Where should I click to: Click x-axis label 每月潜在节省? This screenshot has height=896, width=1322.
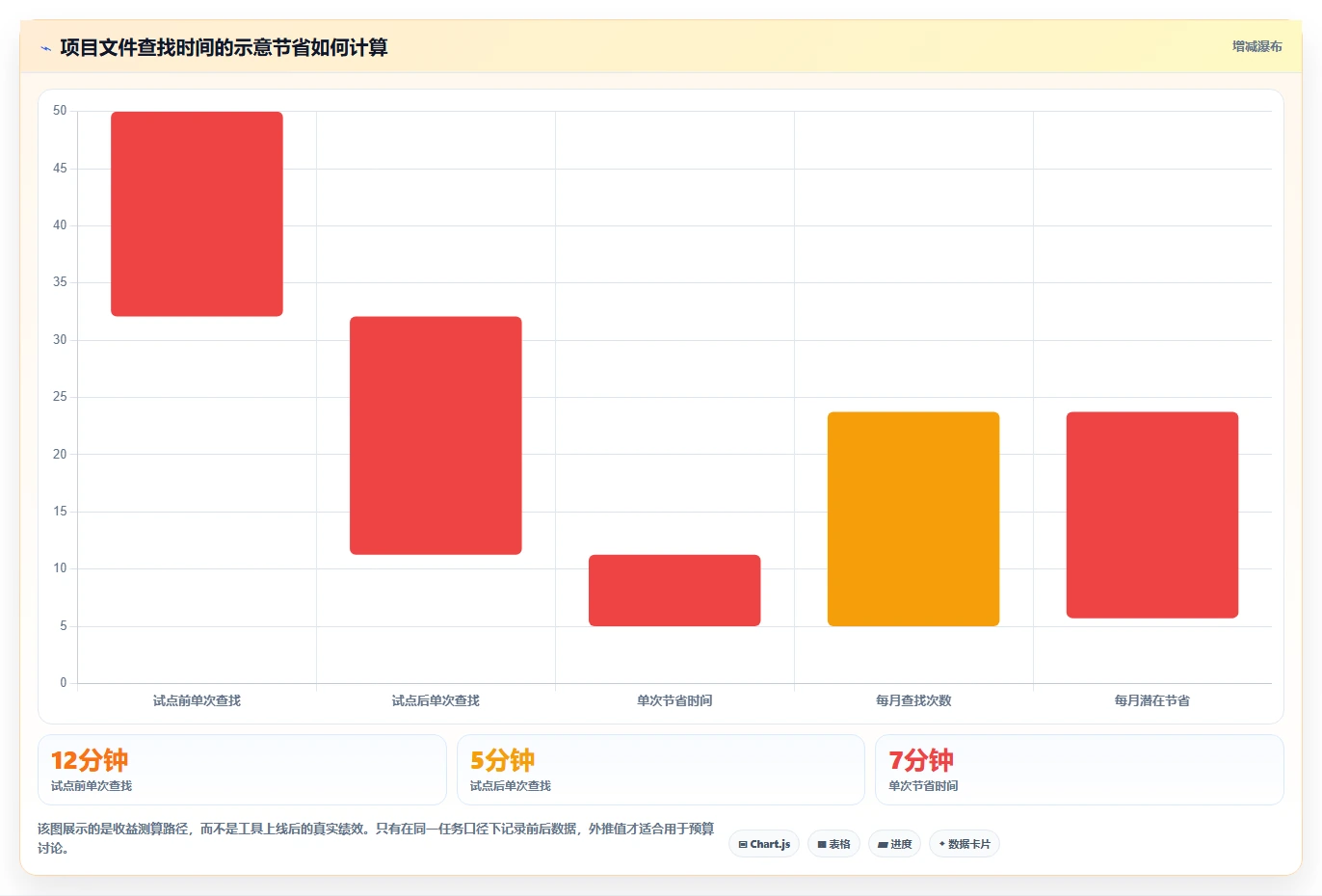[1152, 700]
